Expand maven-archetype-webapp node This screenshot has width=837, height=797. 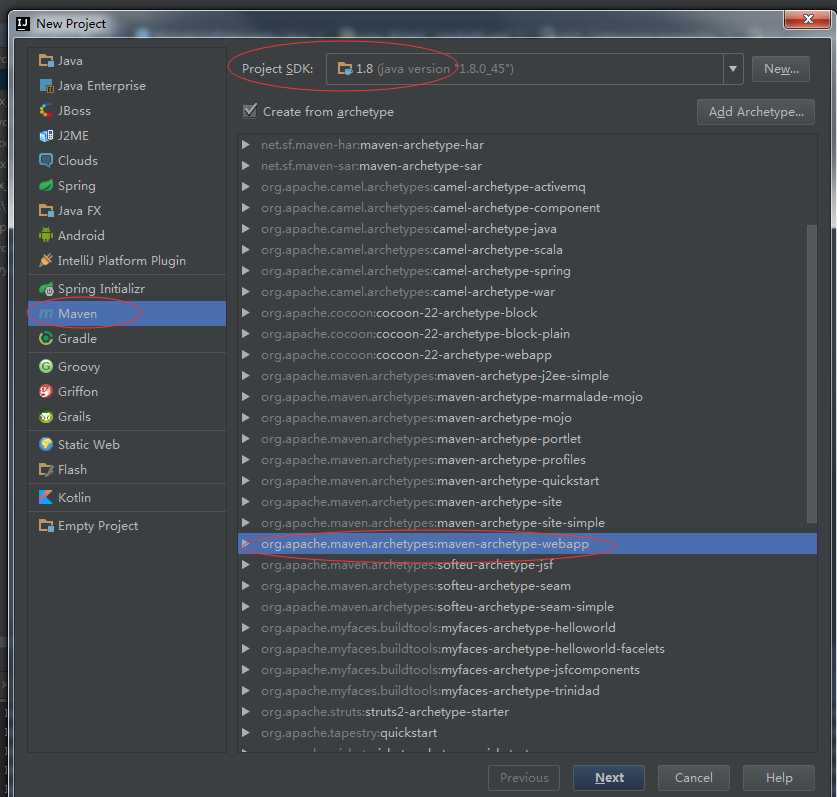246,544
